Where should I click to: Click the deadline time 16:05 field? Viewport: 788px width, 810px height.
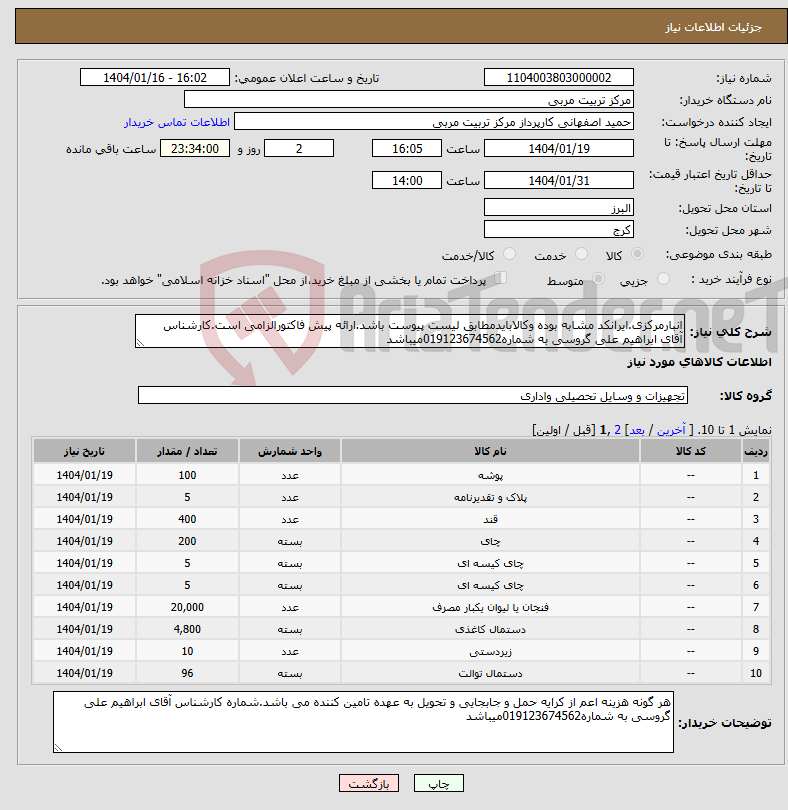click(407, 149)
